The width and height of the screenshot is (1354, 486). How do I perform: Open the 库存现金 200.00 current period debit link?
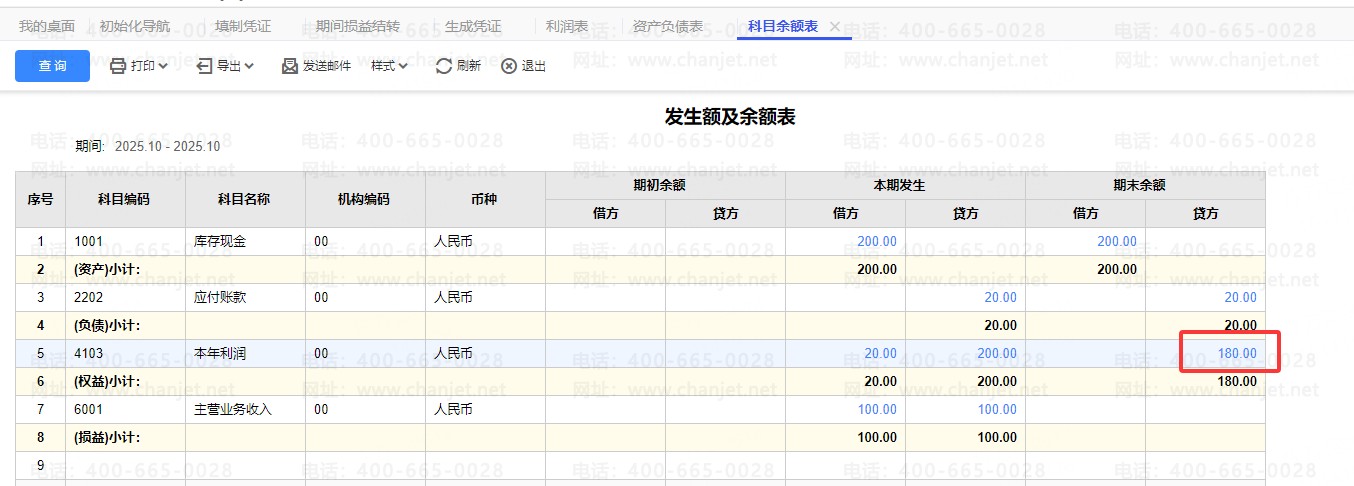click(876, 241)
